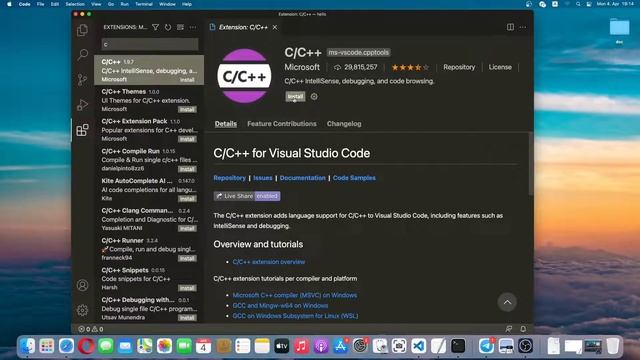Select the Extensions activity bar icon
640x360 pixels.
click(x=82, y=130)
